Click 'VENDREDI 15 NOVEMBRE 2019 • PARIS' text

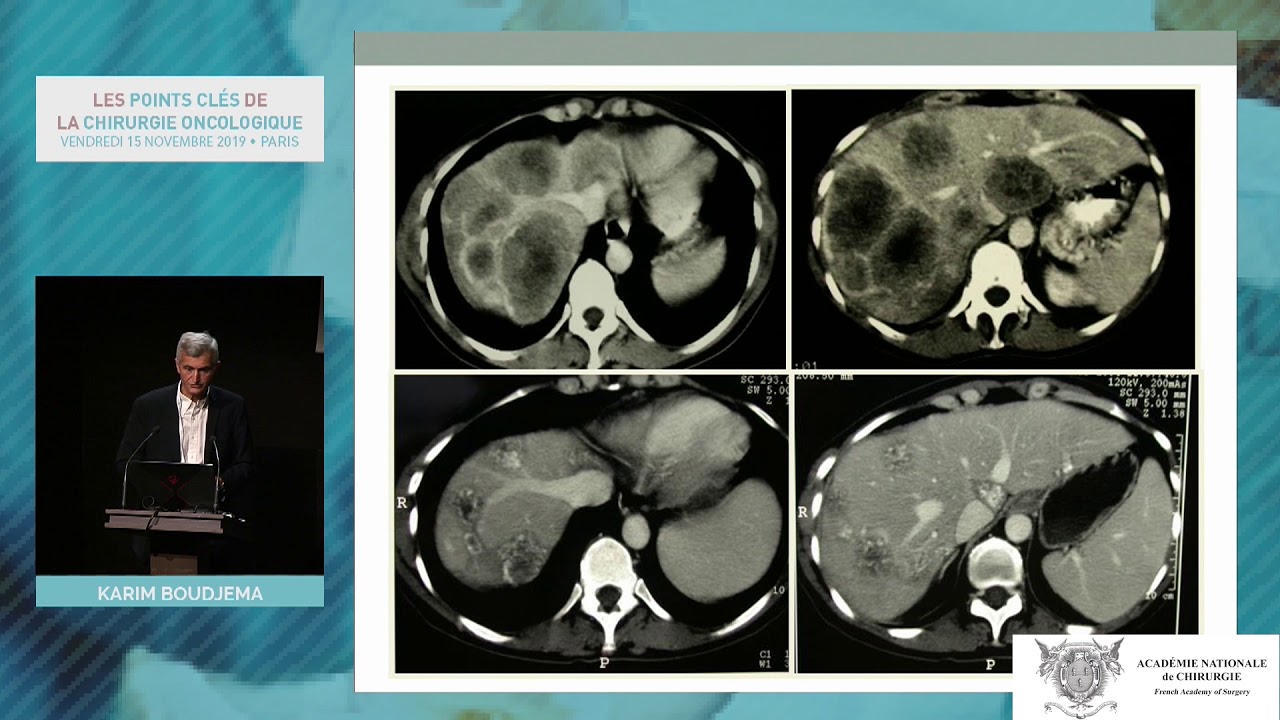(x=180, y=141)
